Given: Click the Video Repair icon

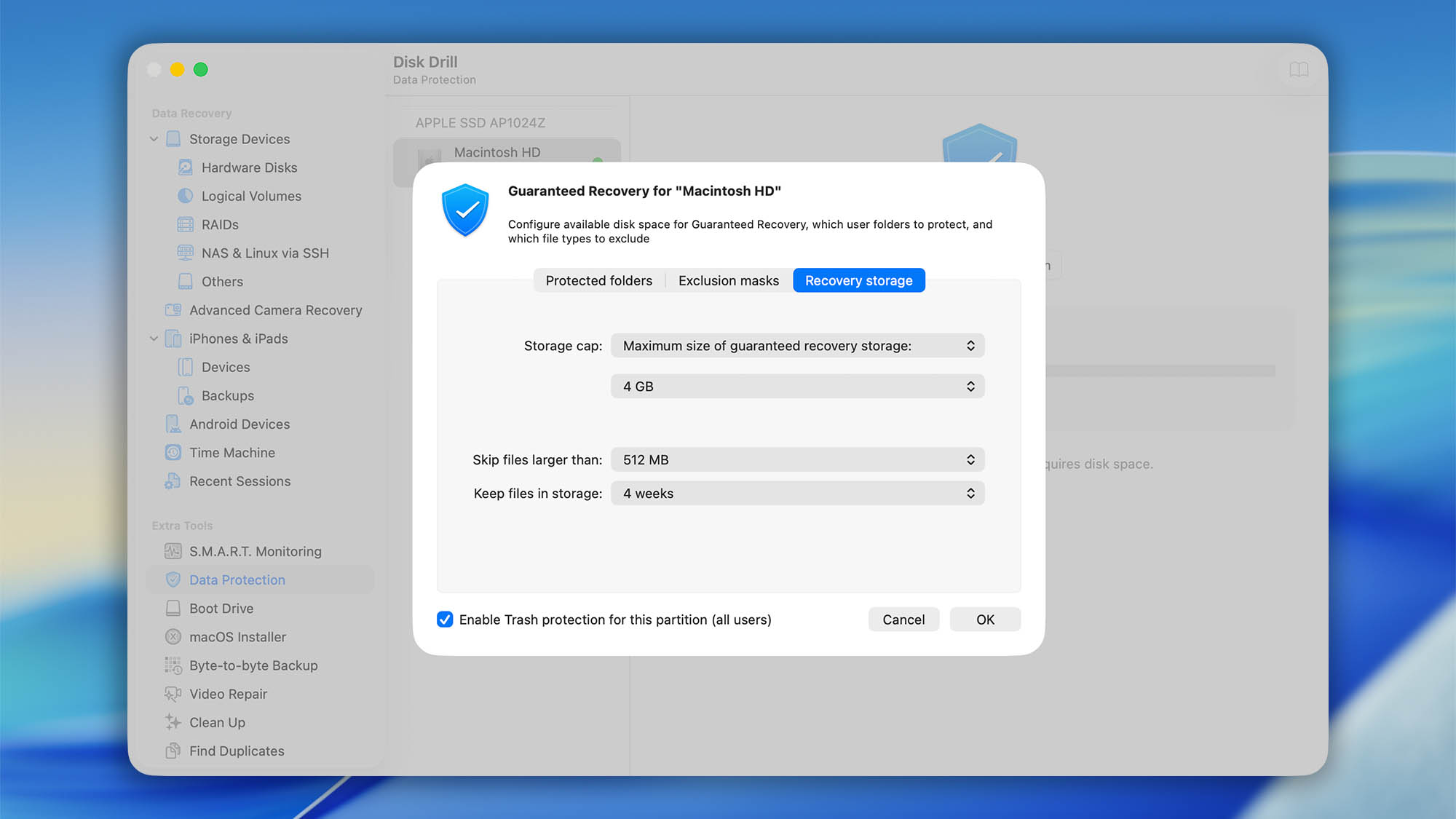Looking at the screenshot, I should coord(173,694).
